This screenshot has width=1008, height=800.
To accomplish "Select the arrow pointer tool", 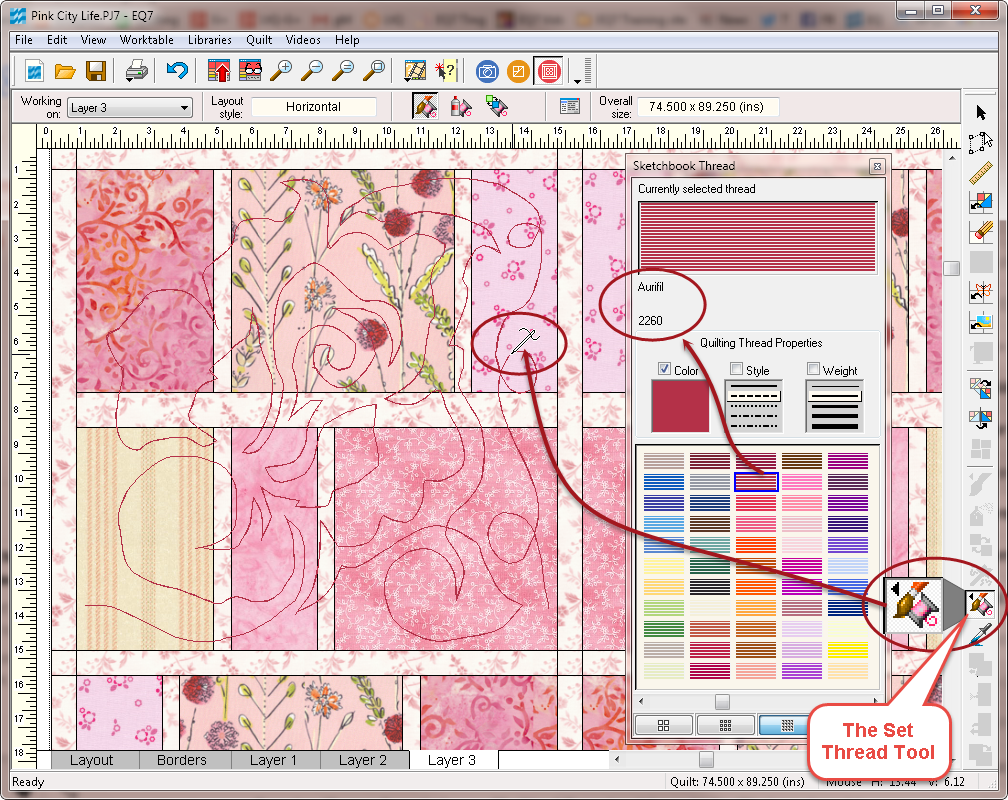I will pyautogui.click(x=983, y=110).
